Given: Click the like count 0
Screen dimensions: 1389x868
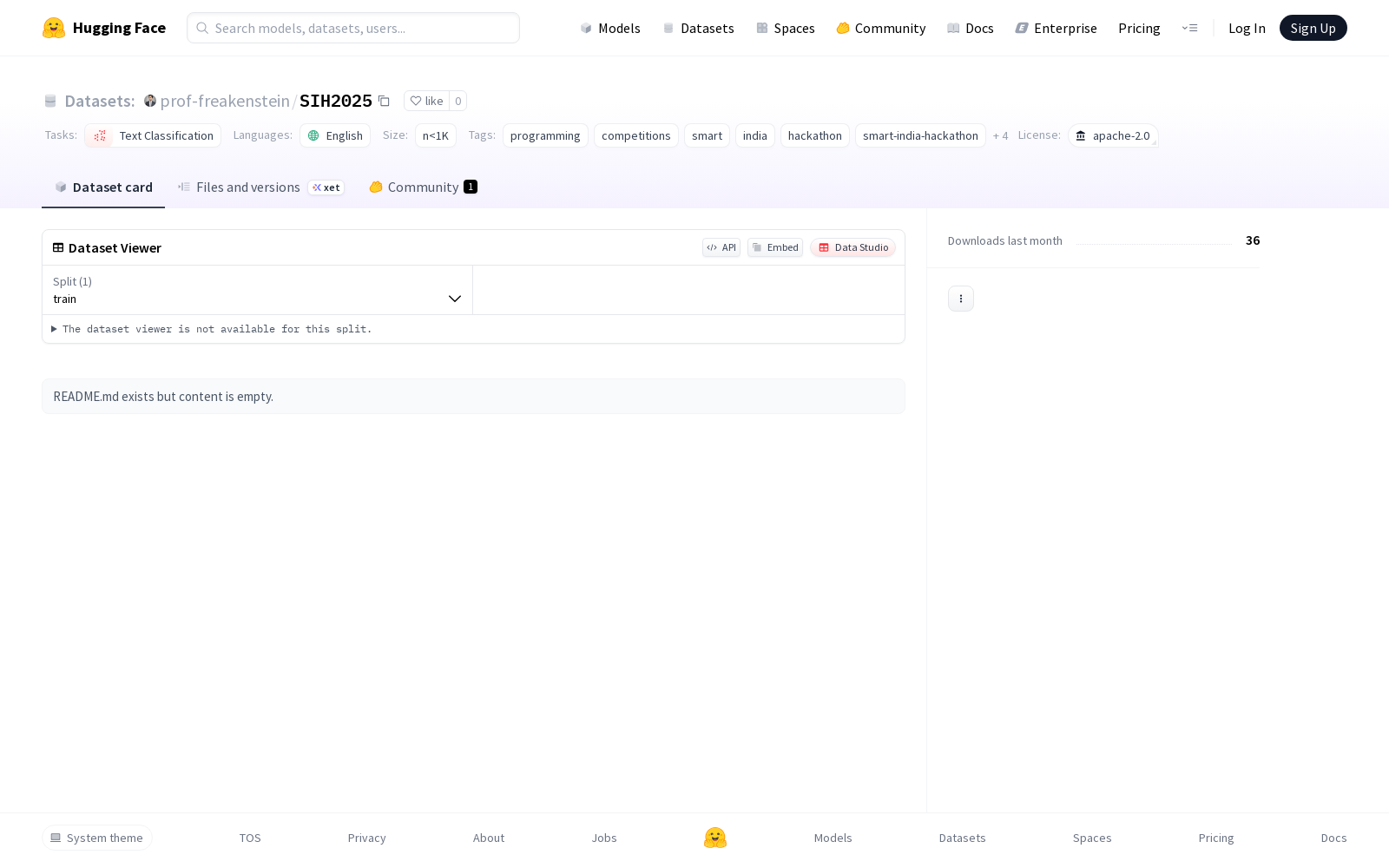Looking at the screenshot, I should (458, 101).
